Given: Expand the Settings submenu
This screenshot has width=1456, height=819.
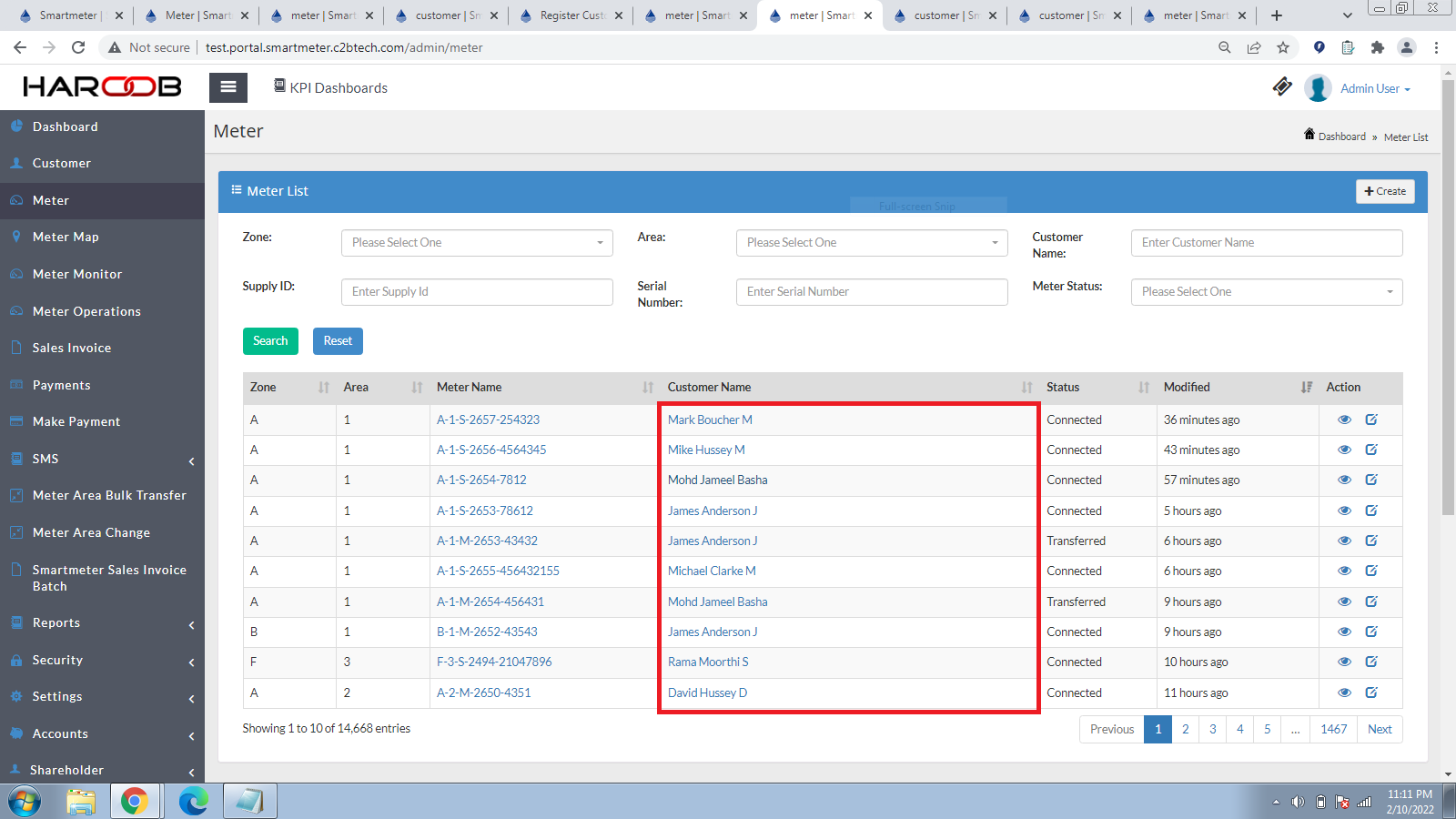Looking at the screenshot, I should coord(102,696).
